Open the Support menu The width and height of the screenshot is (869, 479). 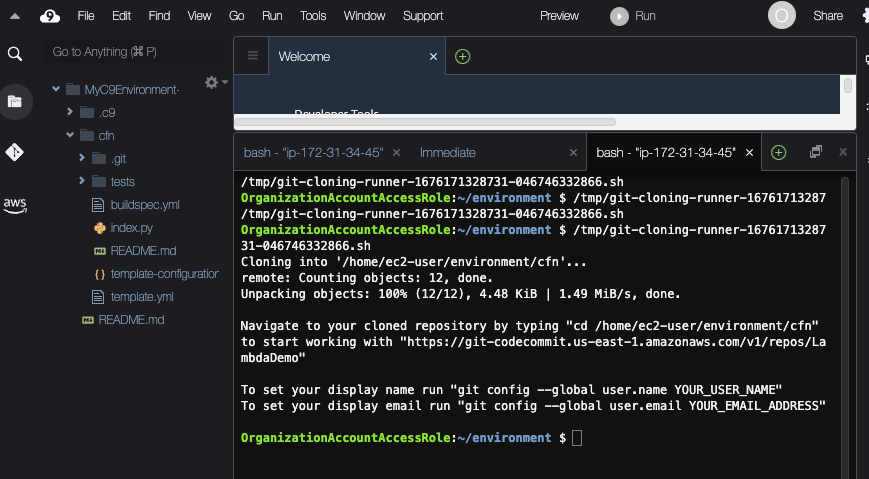point(423,16)
